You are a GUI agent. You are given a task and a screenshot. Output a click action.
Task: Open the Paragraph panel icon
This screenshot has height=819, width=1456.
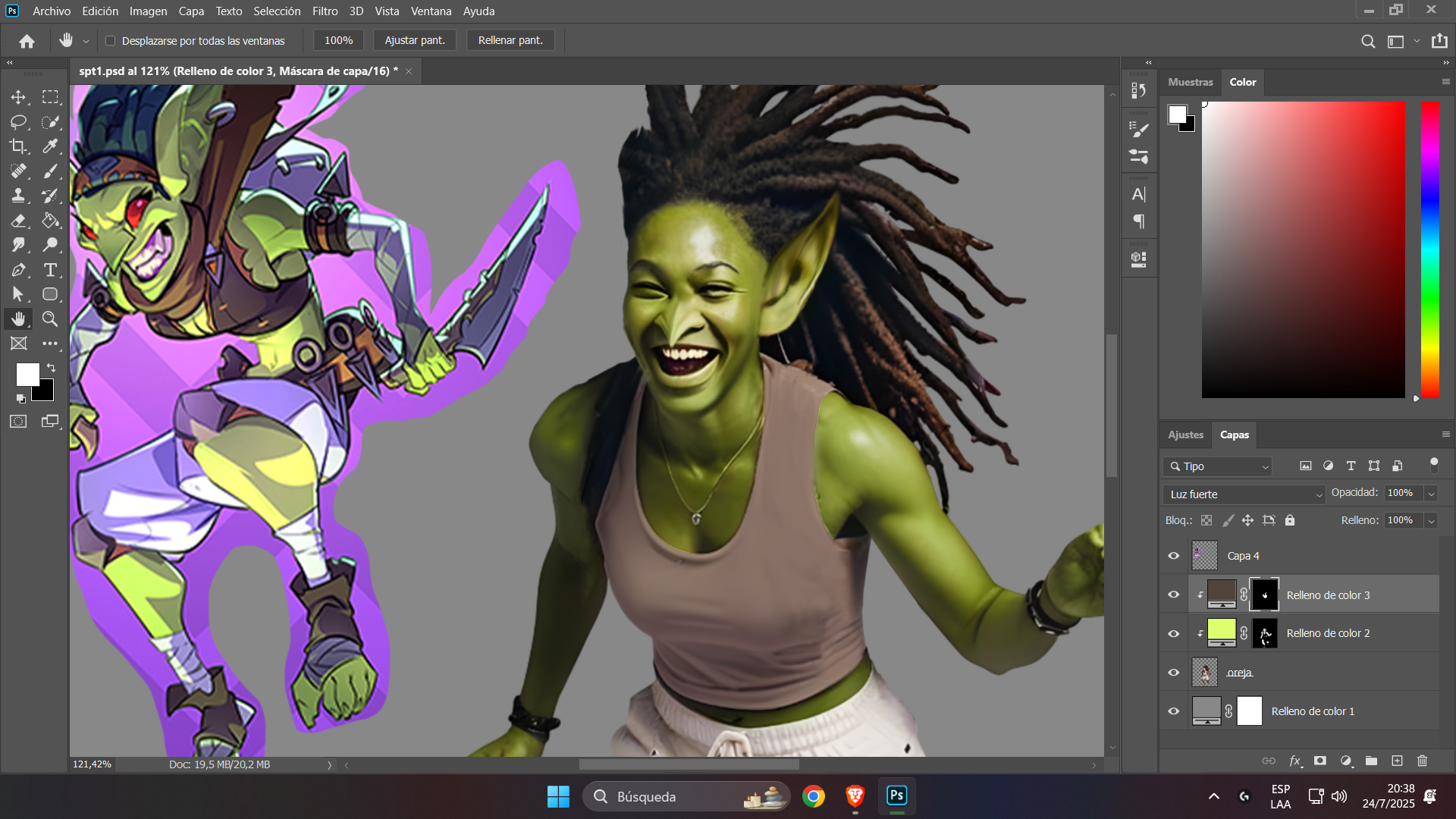pyautogui.click(x=1138, y=221)
